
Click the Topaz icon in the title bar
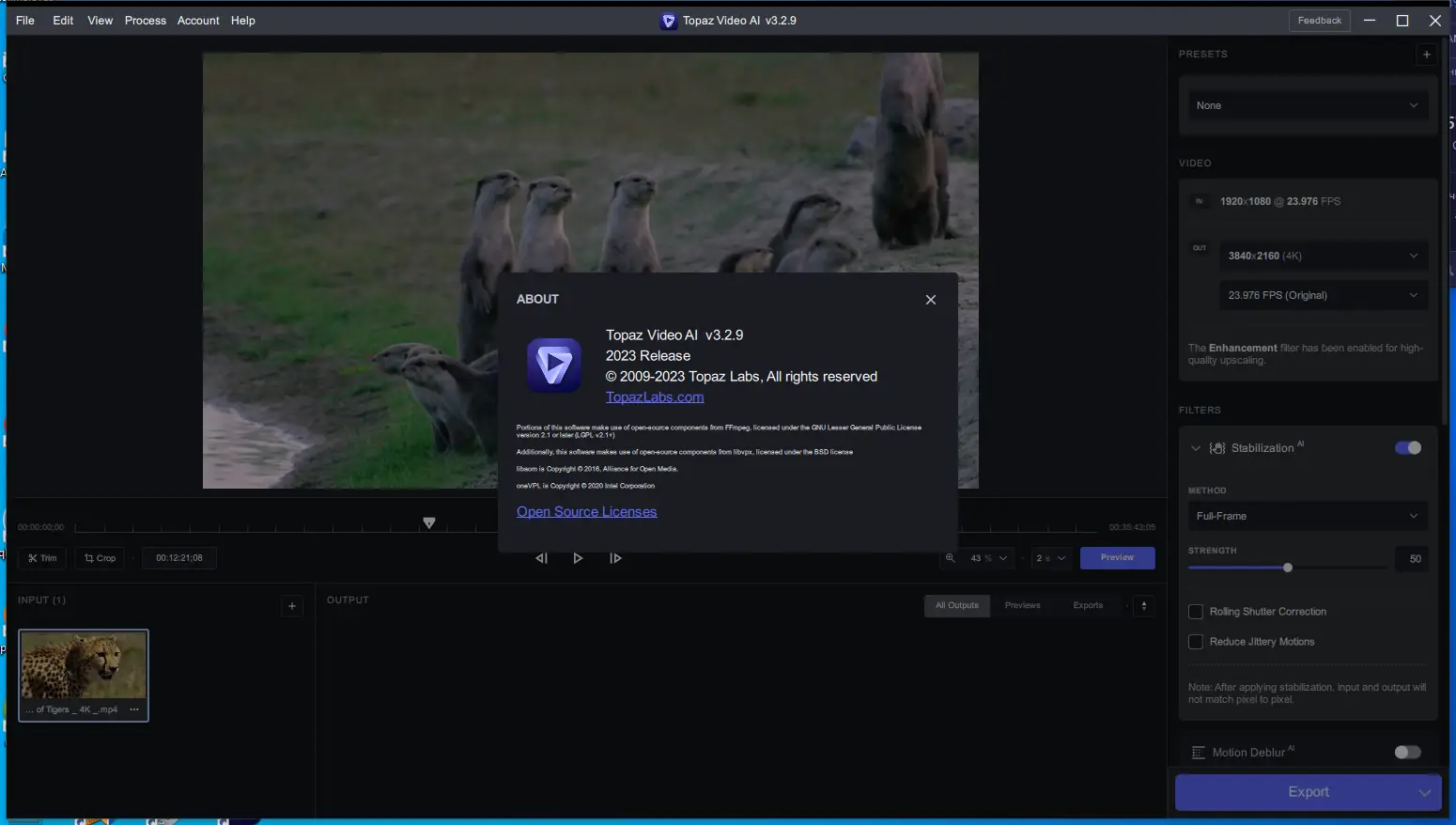pos(669,21)
